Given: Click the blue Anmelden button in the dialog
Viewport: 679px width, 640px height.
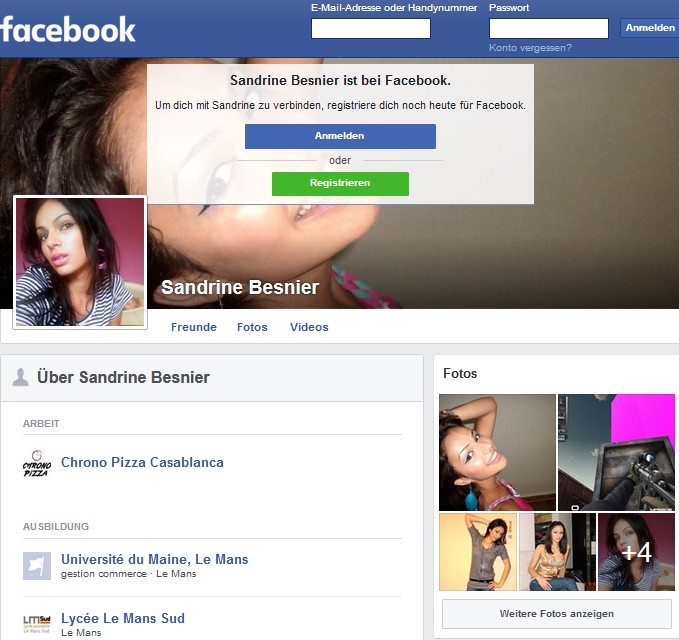Looking at the screenshot, I should click(340, 136).
